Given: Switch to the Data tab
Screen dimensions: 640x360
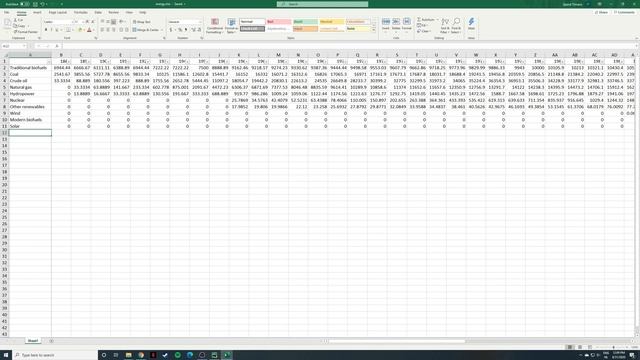Looking at the screenshot, I should [x=98, y=13].
